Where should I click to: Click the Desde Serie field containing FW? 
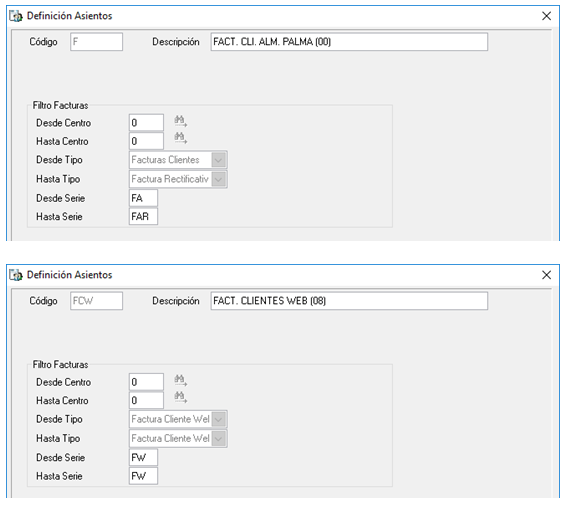[143, 458]
